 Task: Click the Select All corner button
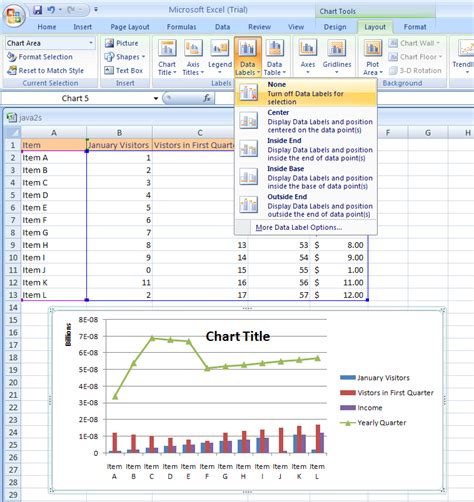[13, 133]
